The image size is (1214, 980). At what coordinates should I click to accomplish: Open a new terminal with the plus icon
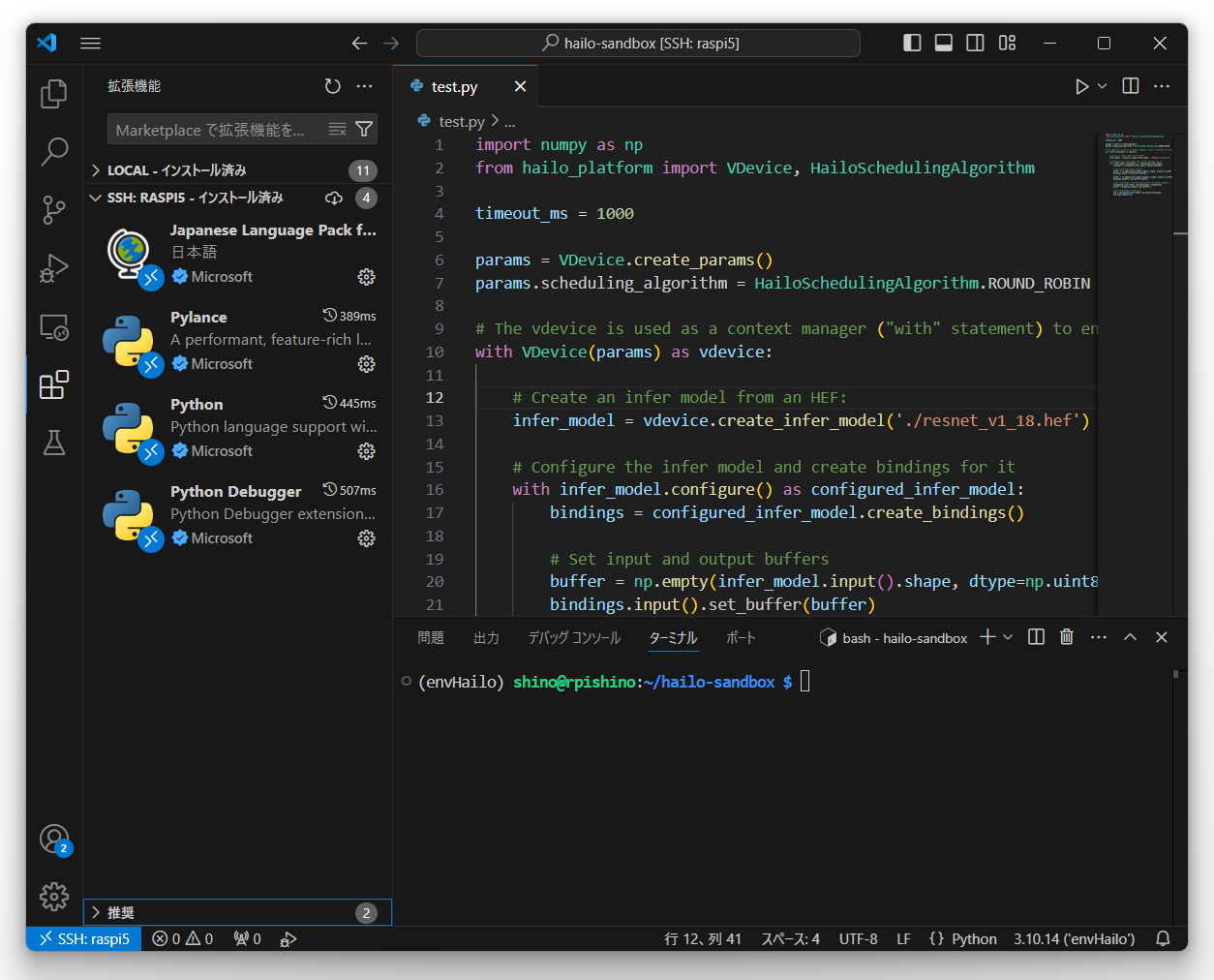pos(986,637)
